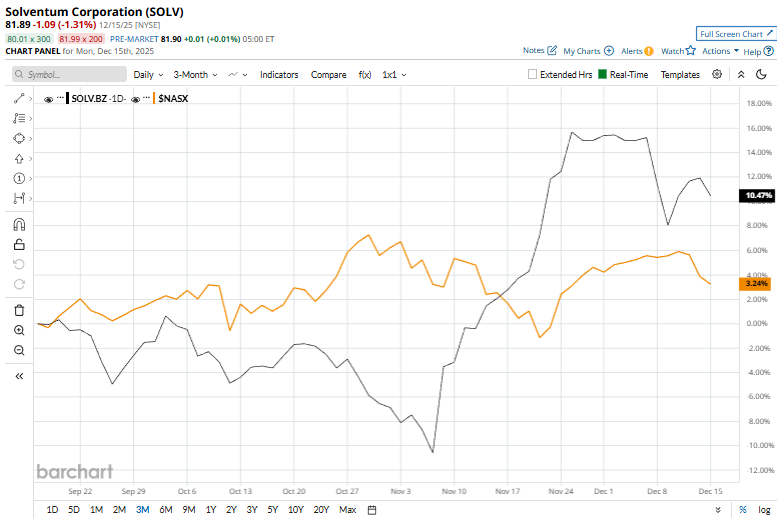Select the numbered annotation tool
The image size is (777, 527).
pyautogui.click(x=19, y=178)
